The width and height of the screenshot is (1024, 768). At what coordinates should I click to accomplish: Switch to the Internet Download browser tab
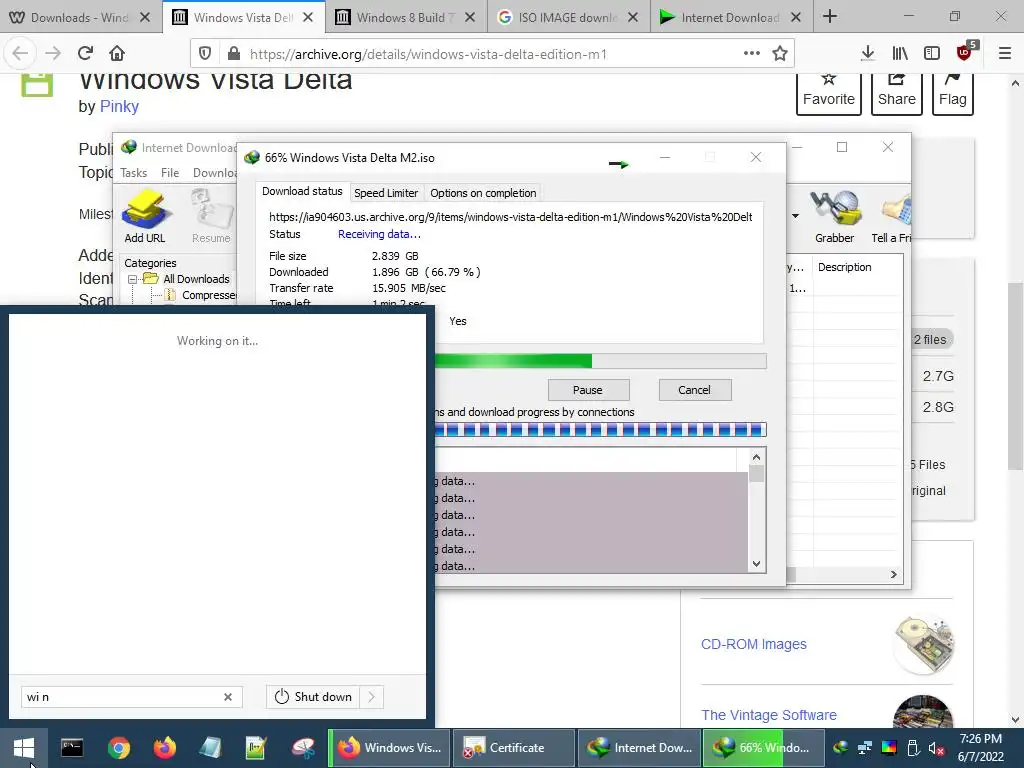730,17
